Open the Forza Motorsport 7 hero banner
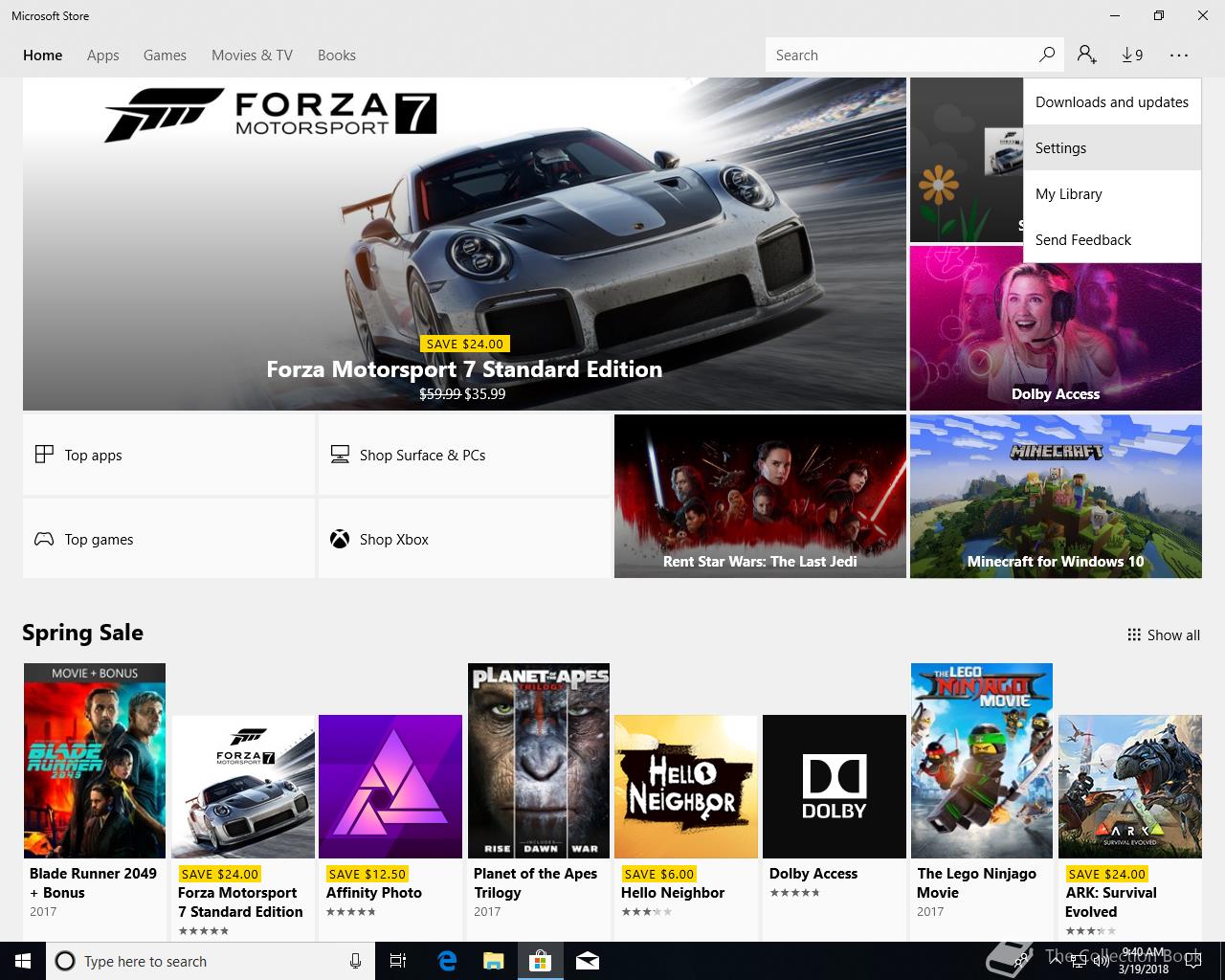 pos(464,244)
